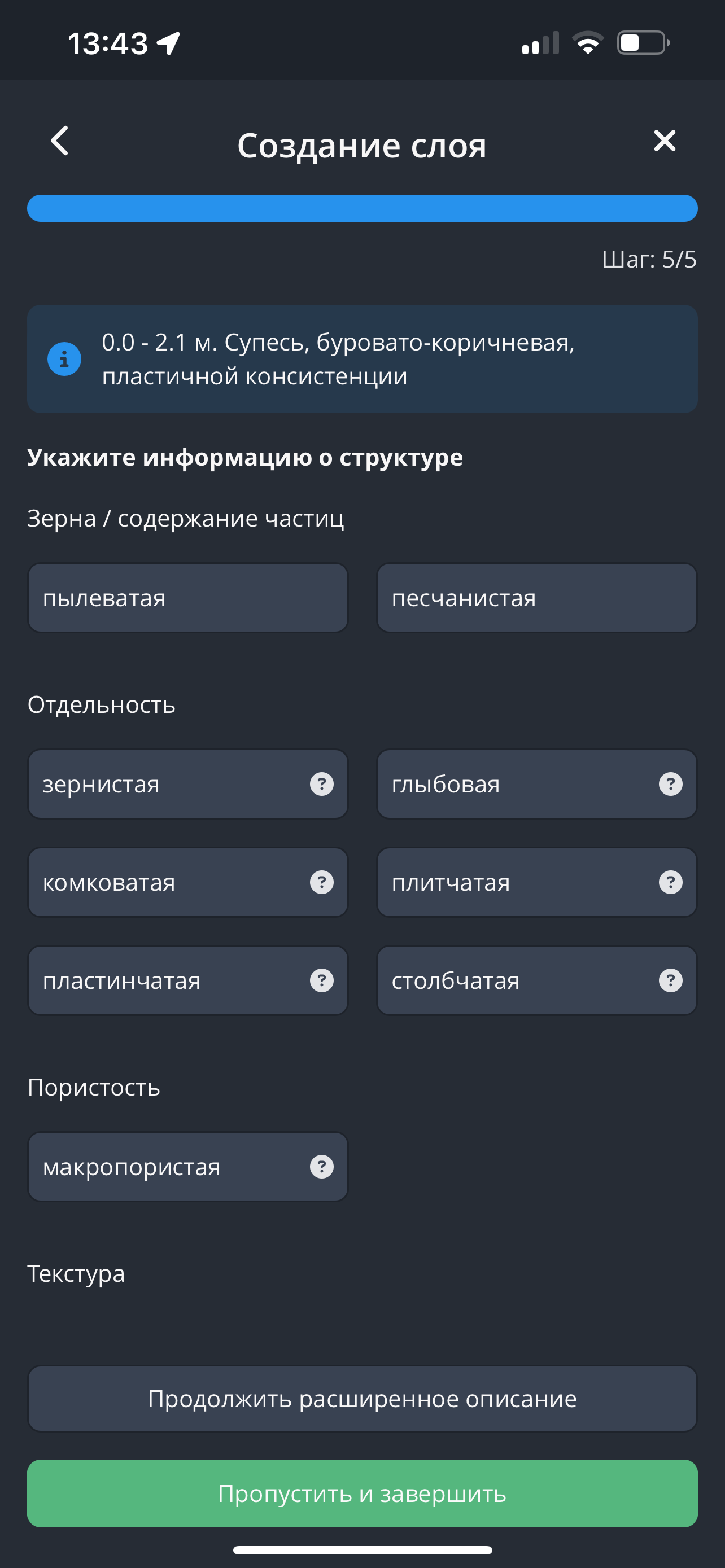The image size is (725, 1568).
Task: View help for столбчатая option
Action: point(670,980)
